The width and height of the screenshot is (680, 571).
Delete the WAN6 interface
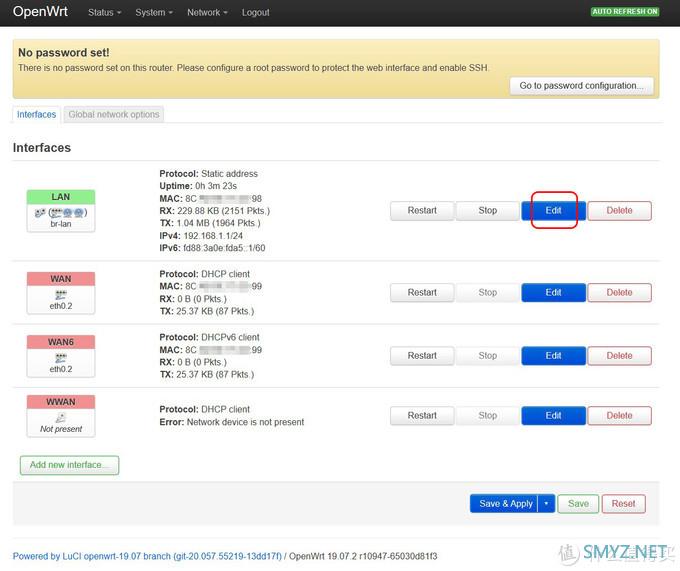pos(619,356)
